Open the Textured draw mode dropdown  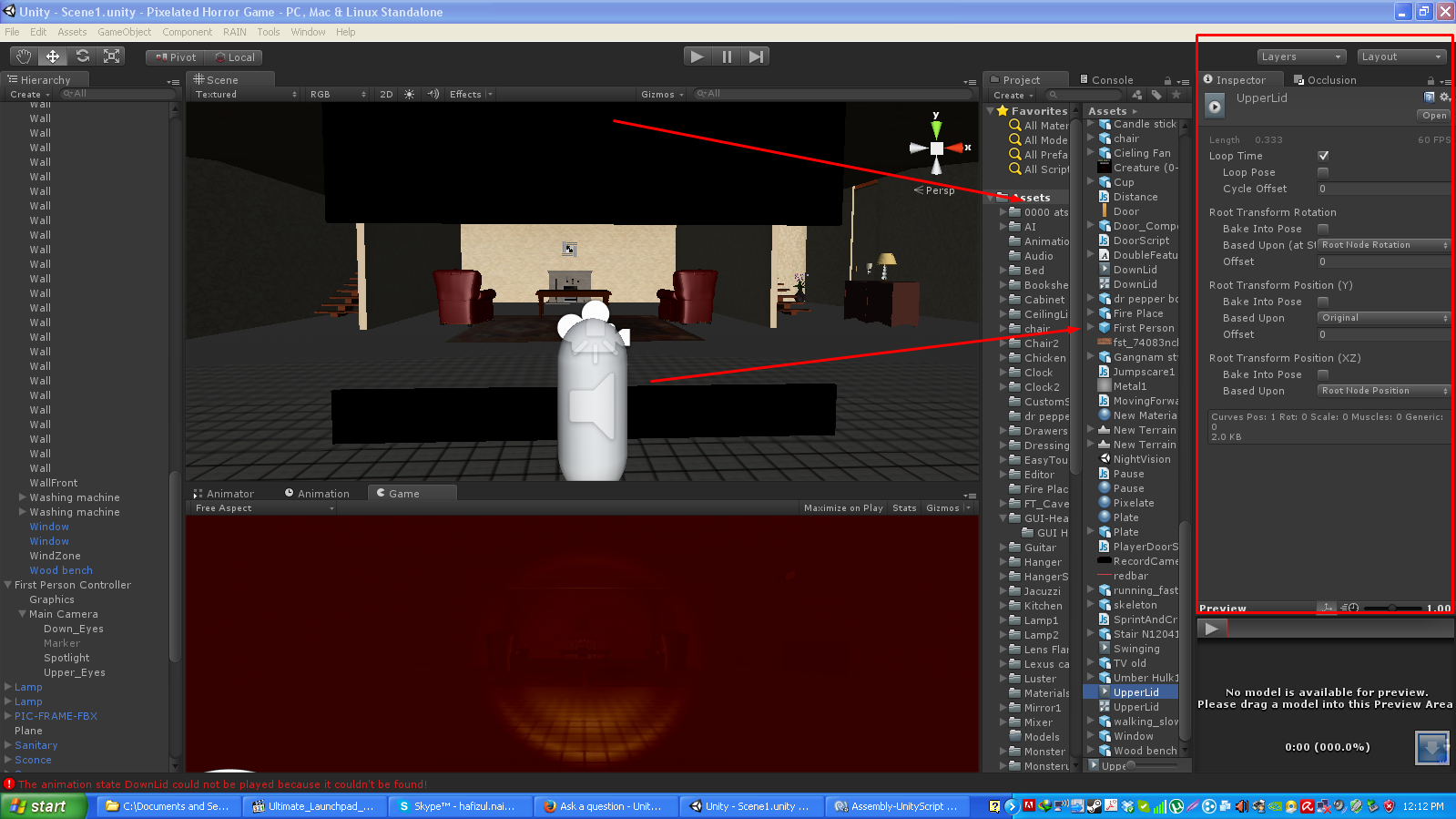click(x=246, y=94)
